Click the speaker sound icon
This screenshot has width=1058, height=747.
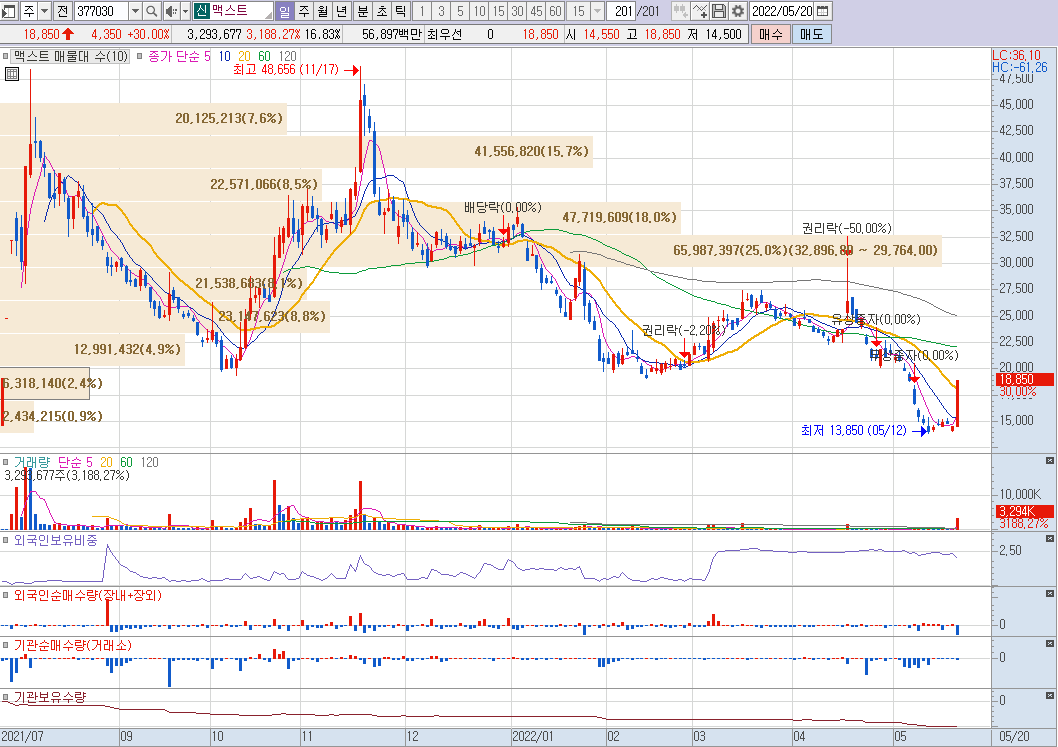[171, 11]
